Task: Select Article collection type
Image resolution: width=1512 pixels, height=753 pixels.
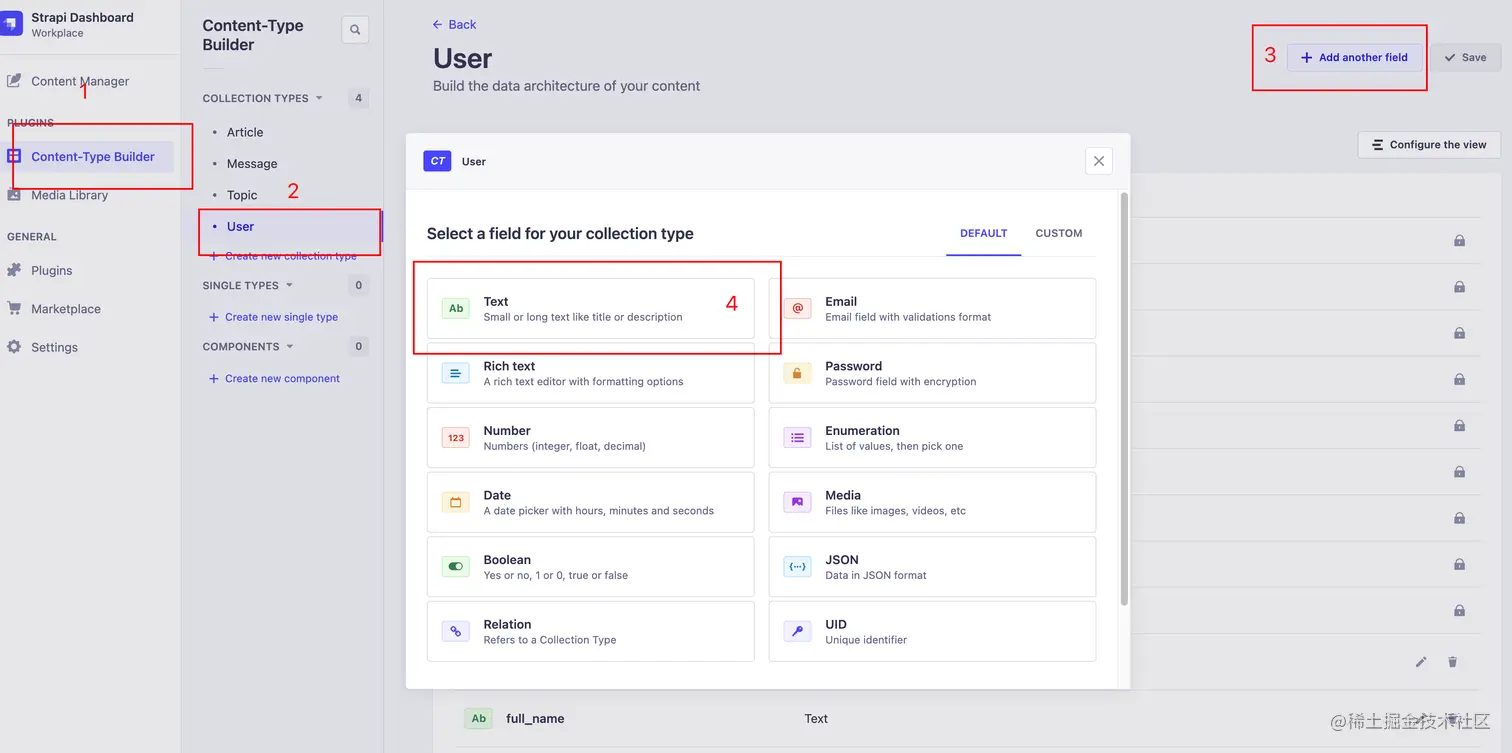Action: coord(245,132)
